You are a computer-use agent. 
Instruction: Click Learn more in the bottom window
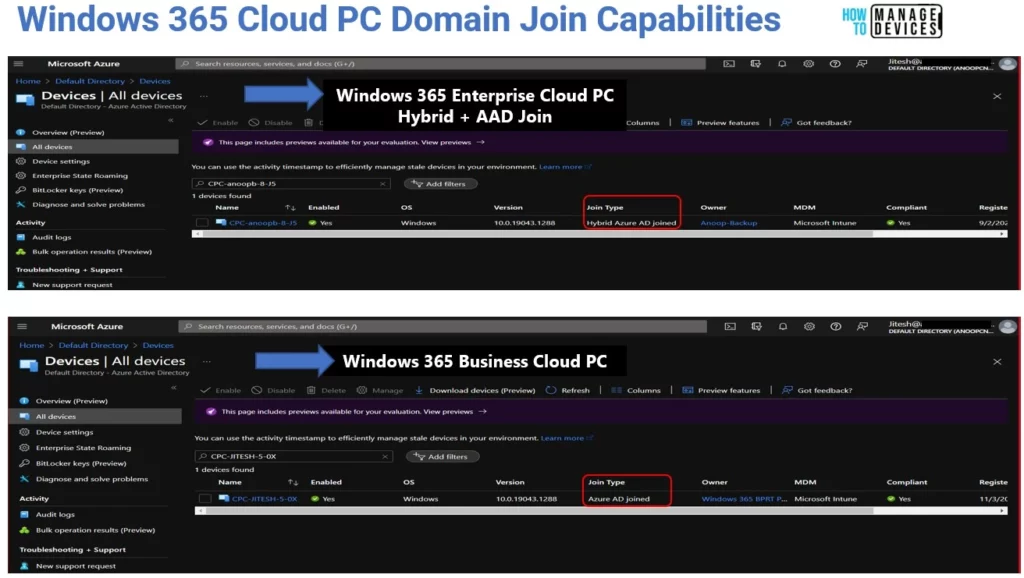[562, 438]
